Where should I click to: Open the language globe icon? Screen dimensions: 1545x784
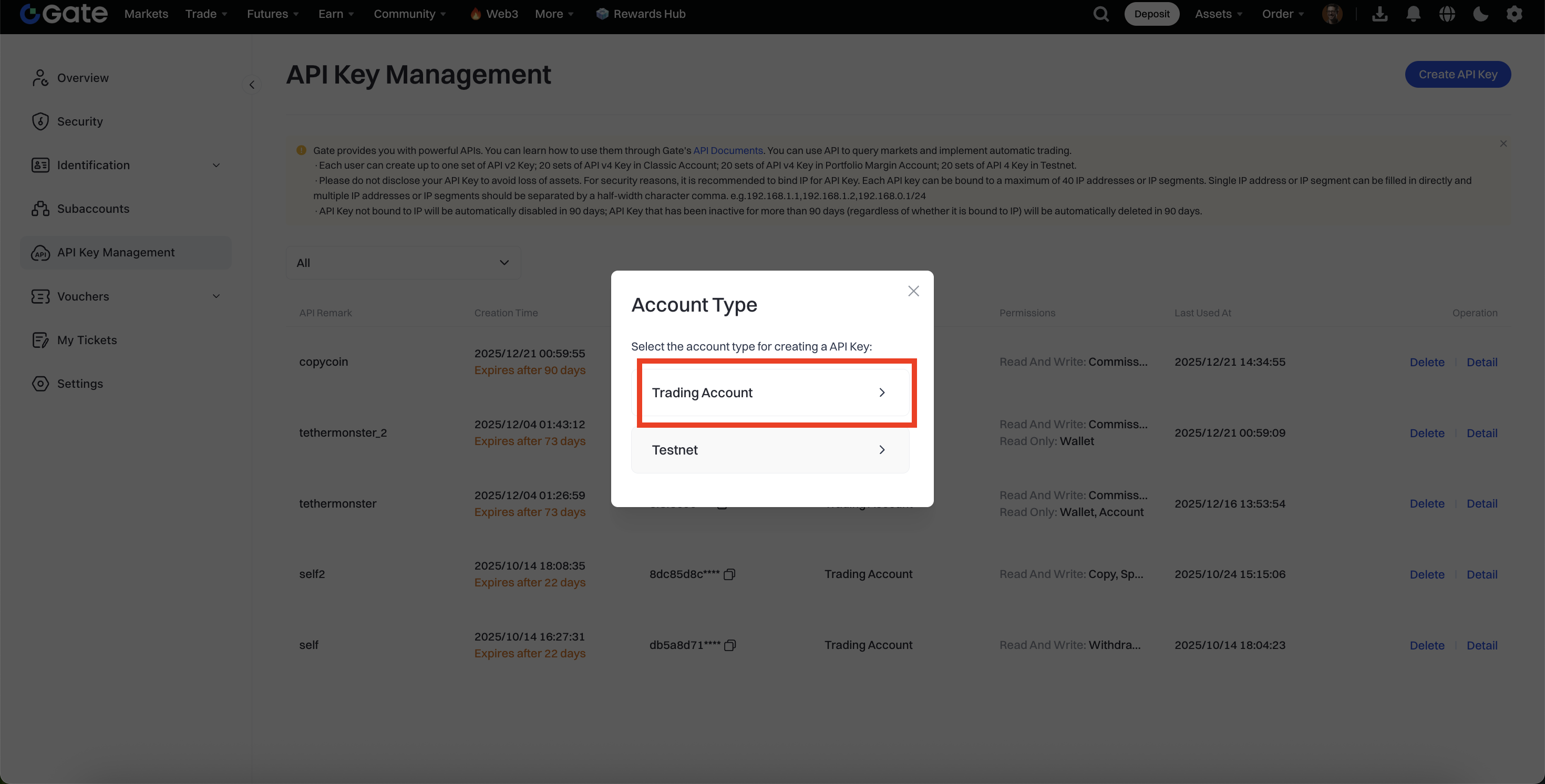(x=1447, y=13)
